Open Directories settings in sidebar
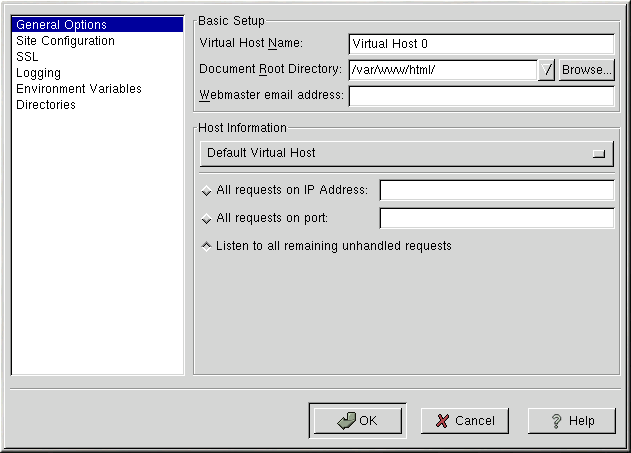 tap(46, 105)
